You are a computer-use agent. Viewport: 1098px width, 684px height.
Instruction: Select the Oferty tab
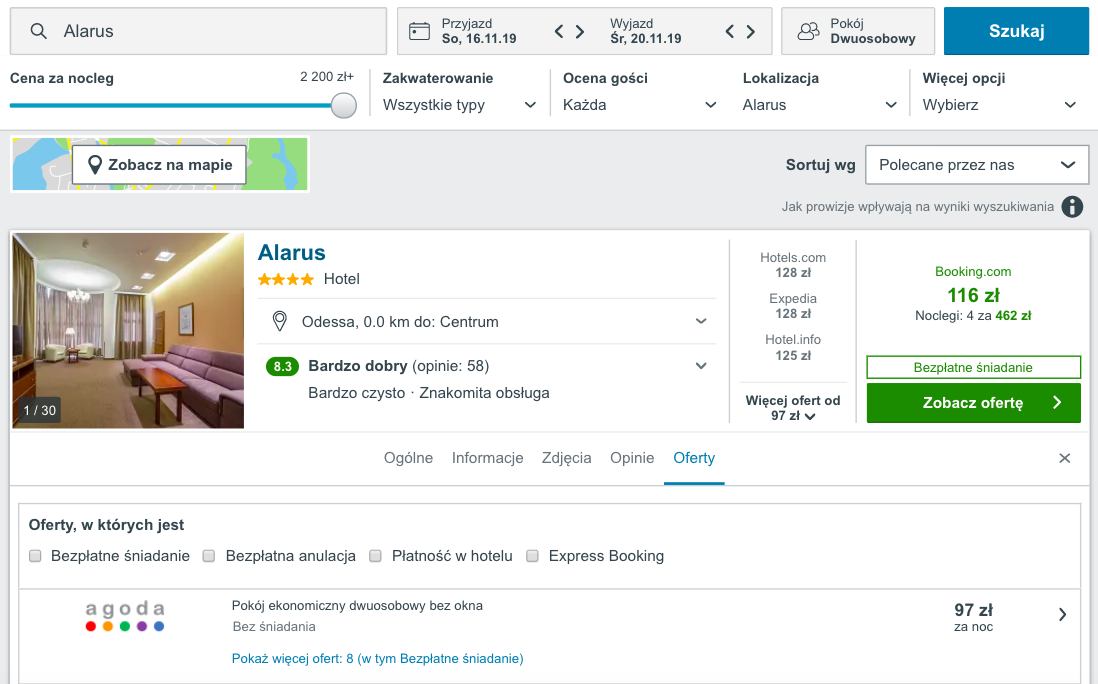coord(694,458)
